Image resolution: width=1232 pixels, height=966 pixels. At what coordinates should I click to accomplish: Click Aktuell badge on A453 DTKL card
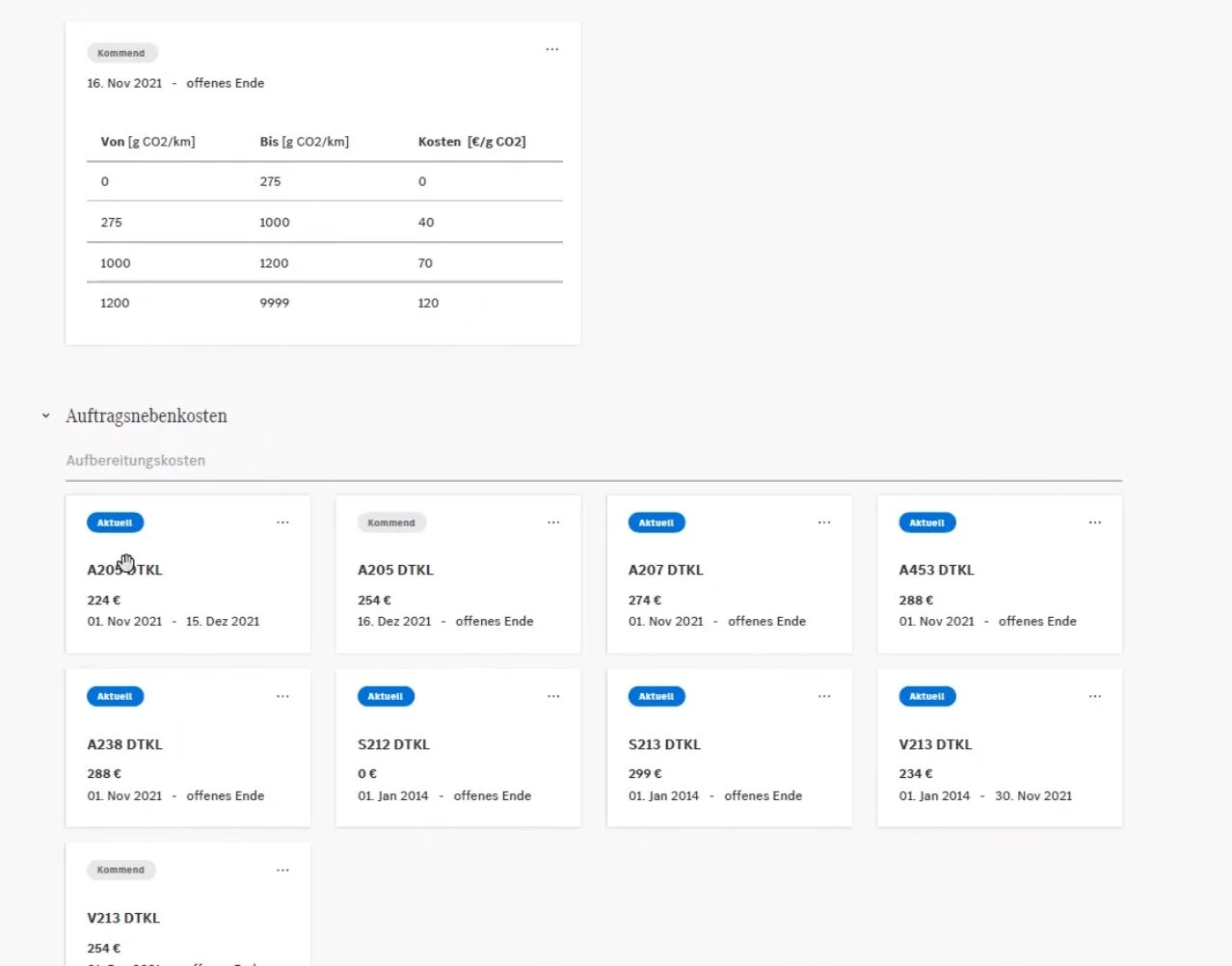927,523
